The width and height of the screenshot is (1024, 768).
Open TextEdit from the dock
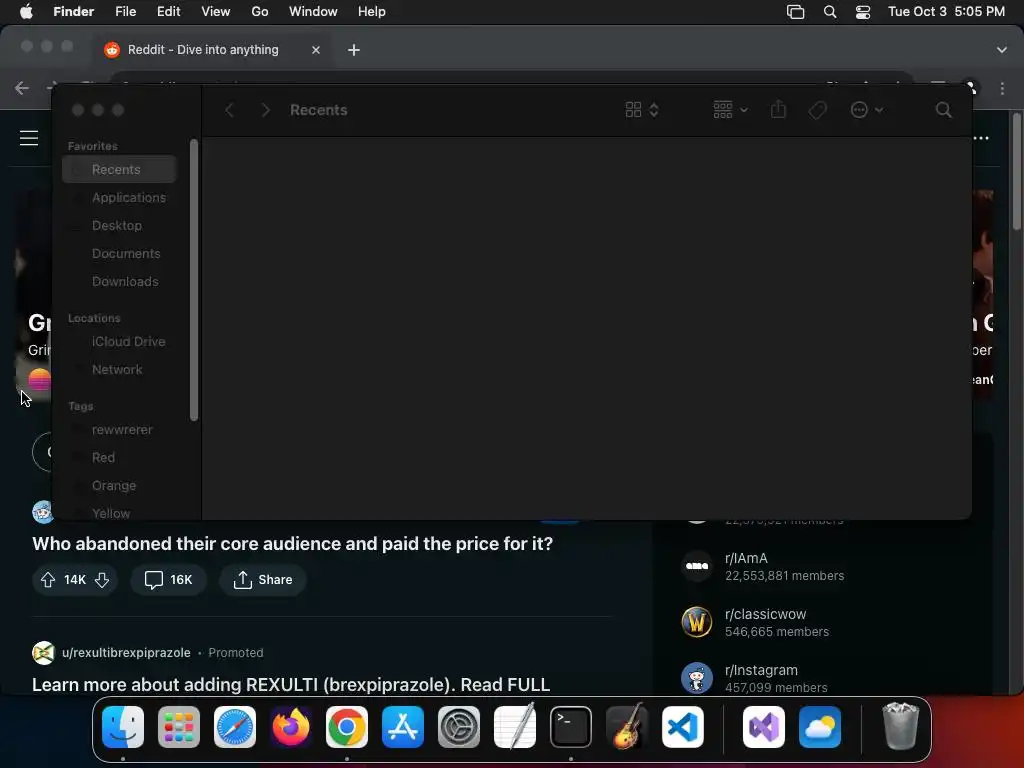coord(515,727)
